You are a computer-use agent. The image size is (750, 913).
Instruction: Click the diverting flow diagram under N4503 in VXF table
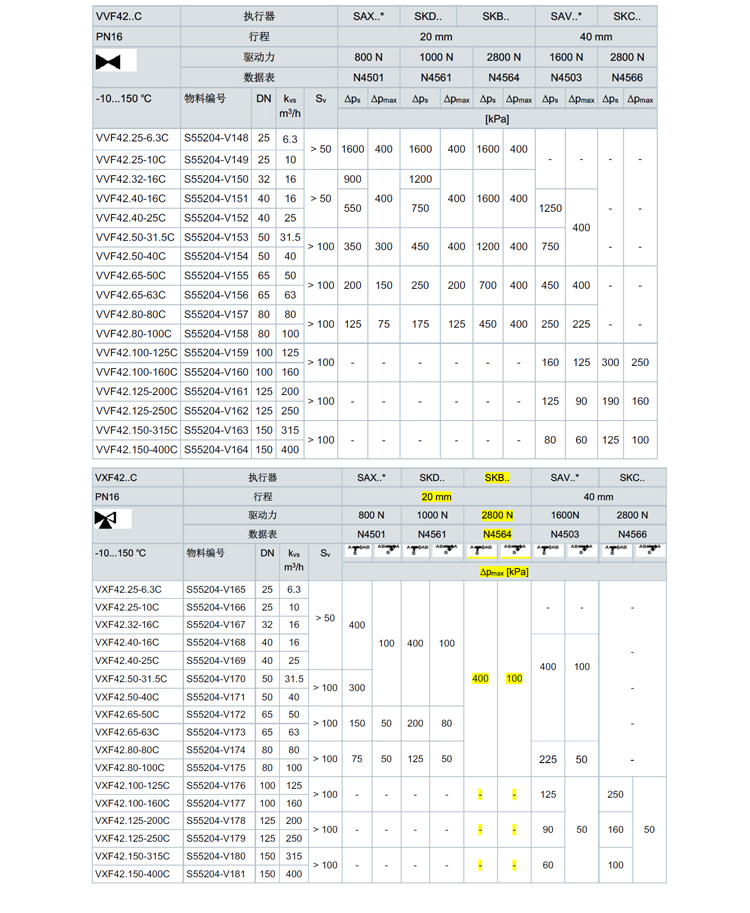point(582,550)
